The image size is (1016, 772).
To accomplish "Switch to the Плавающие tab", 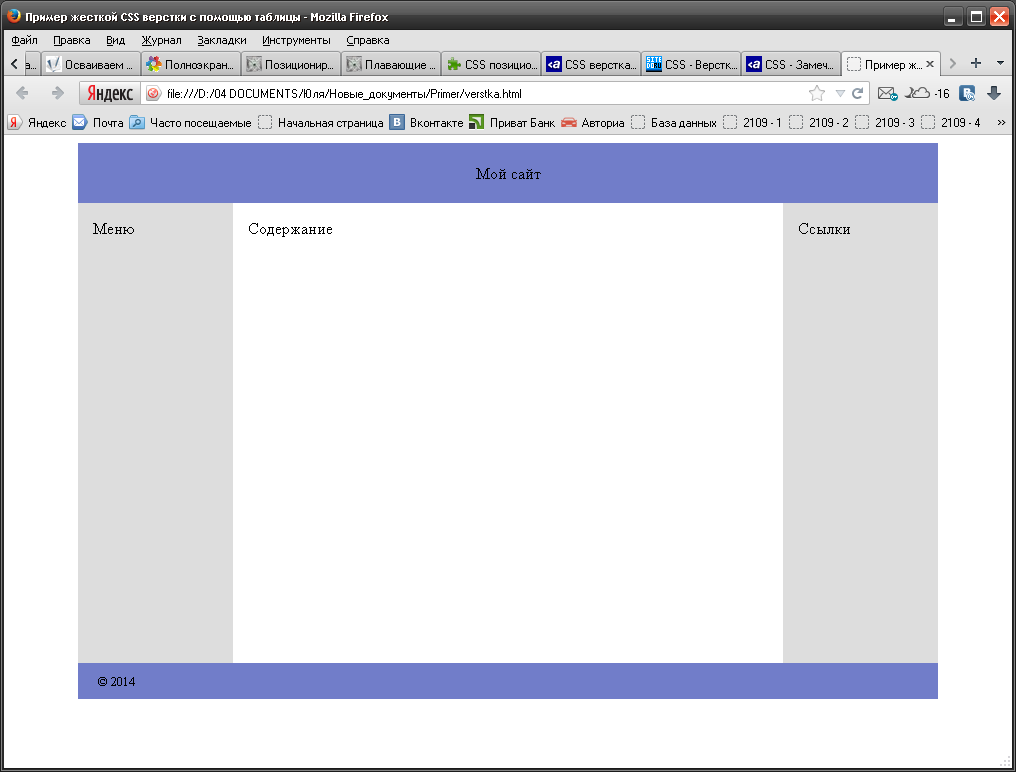I will pyautogui.click(x=391, y=64).
